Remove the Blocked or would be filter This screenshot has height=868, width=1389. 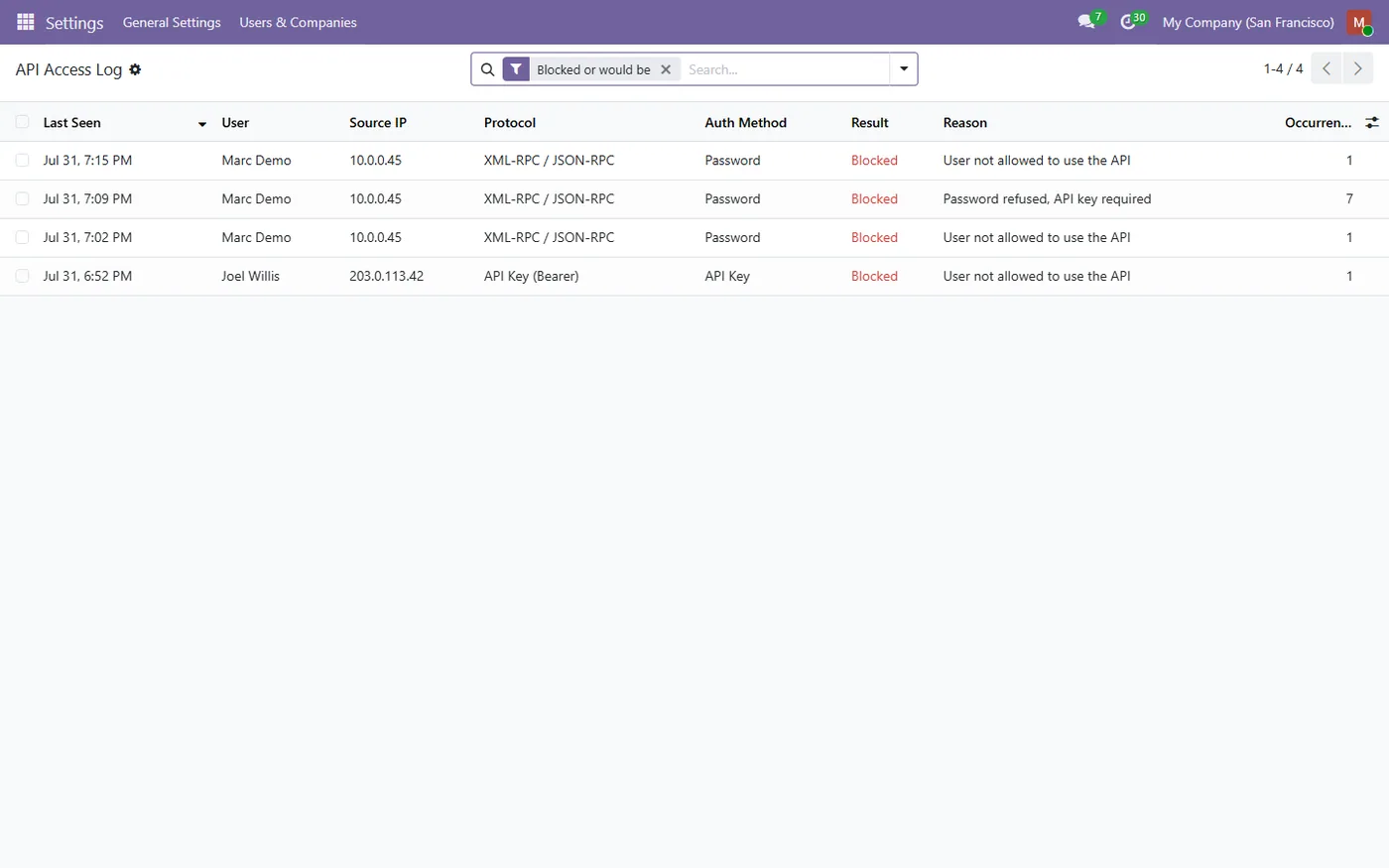[666, 69]
